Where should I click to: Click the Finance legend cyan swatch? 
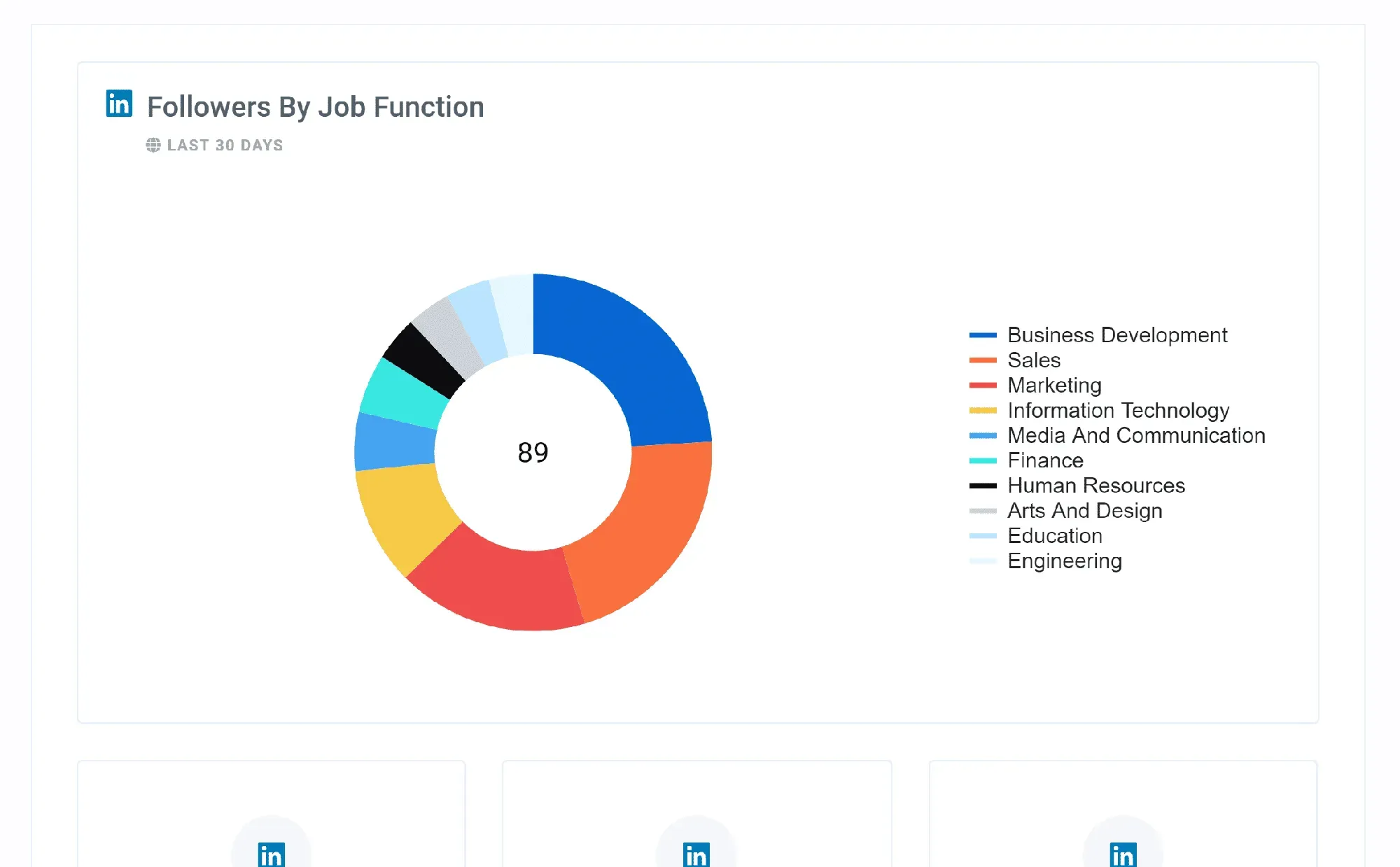(x=983, y=460)
